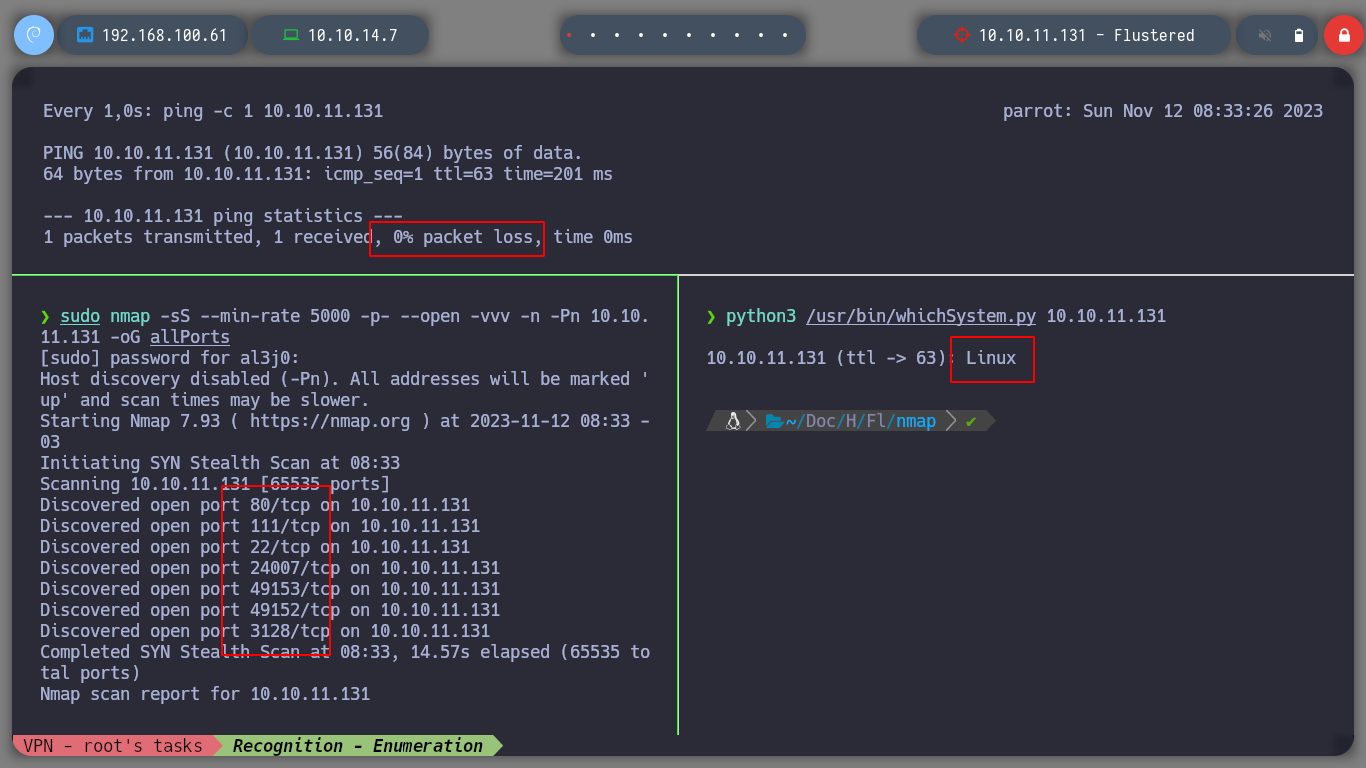1366x768 pixels.
Task: Click Every 1,0s: ping watch header
Action: [213, 111]
